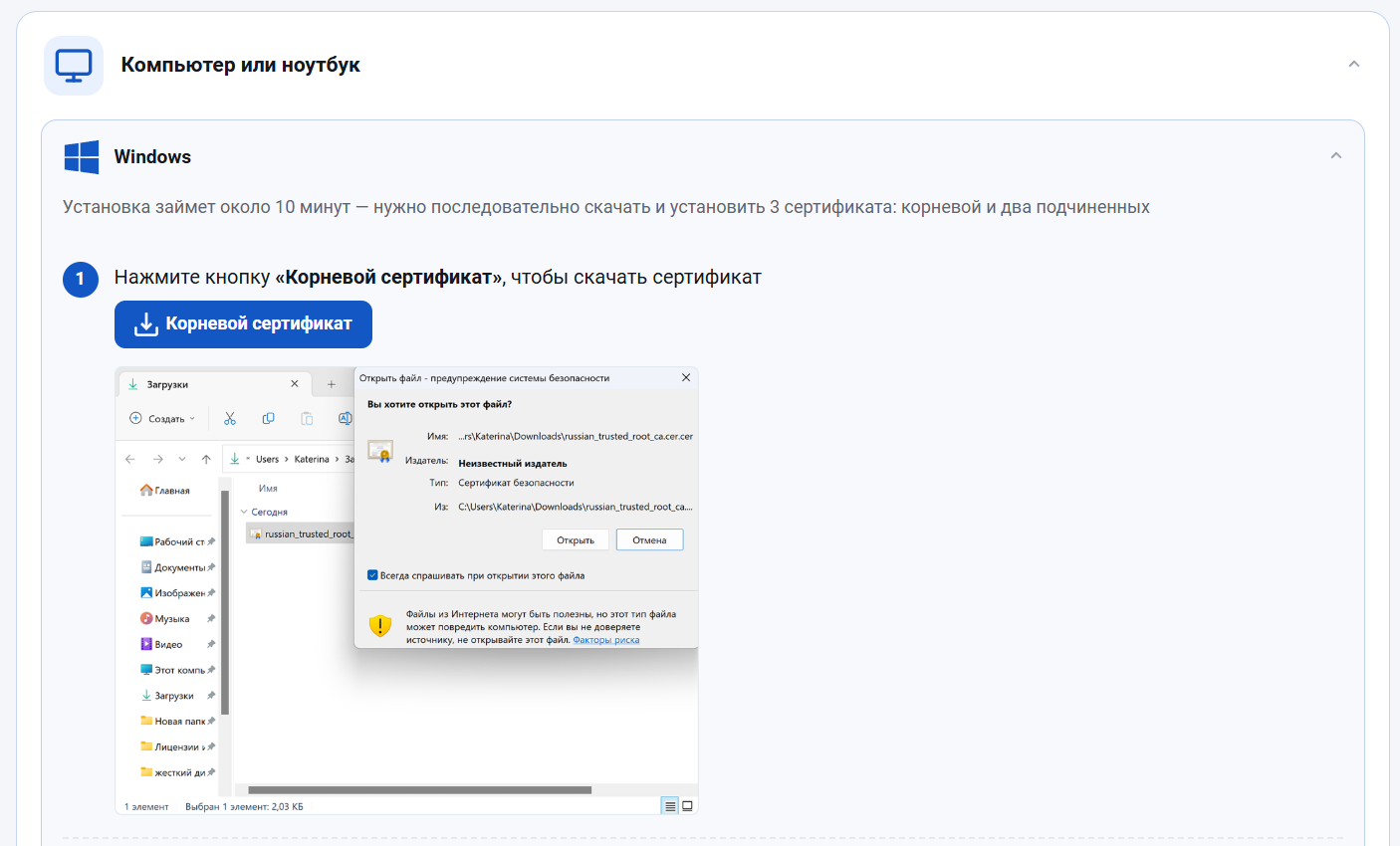
Task: Uncheck «Всегда спрашивать при открытии этого файла»
Action: (372, 575)
